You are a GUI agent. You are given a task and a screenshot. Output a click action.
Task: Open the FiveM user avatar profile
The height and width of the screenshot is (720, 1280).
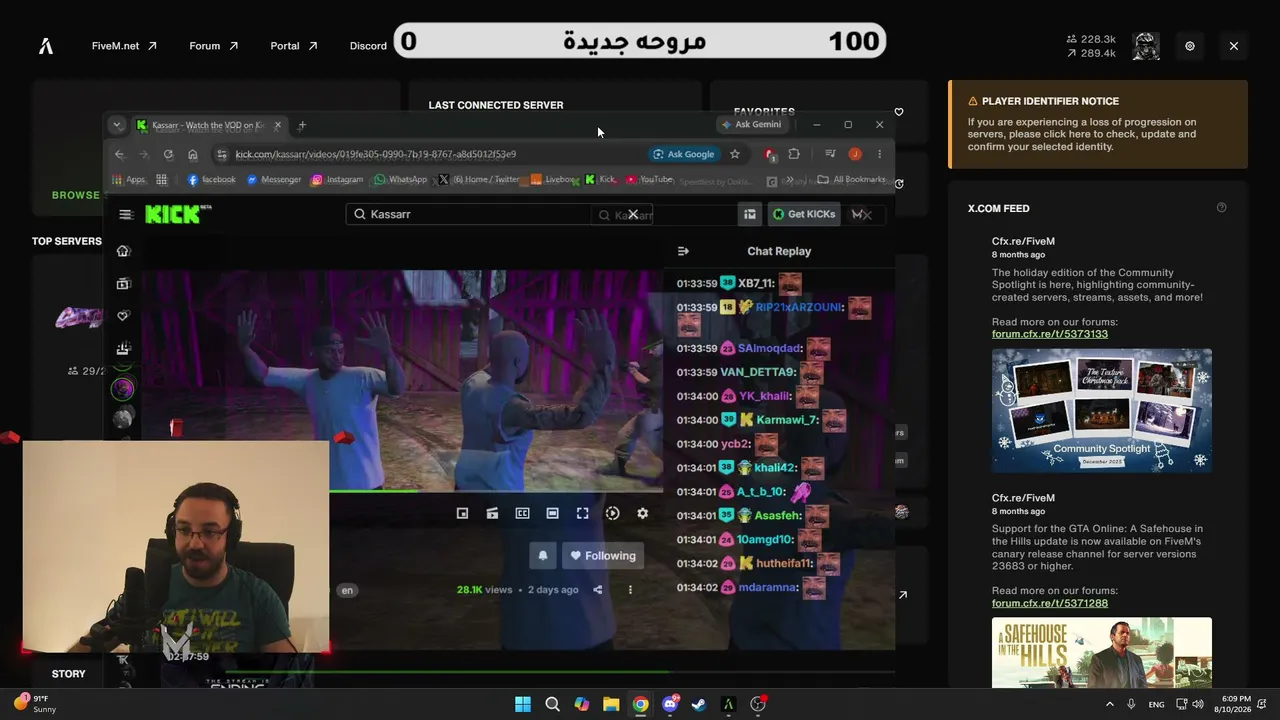tap(1146, 46)
